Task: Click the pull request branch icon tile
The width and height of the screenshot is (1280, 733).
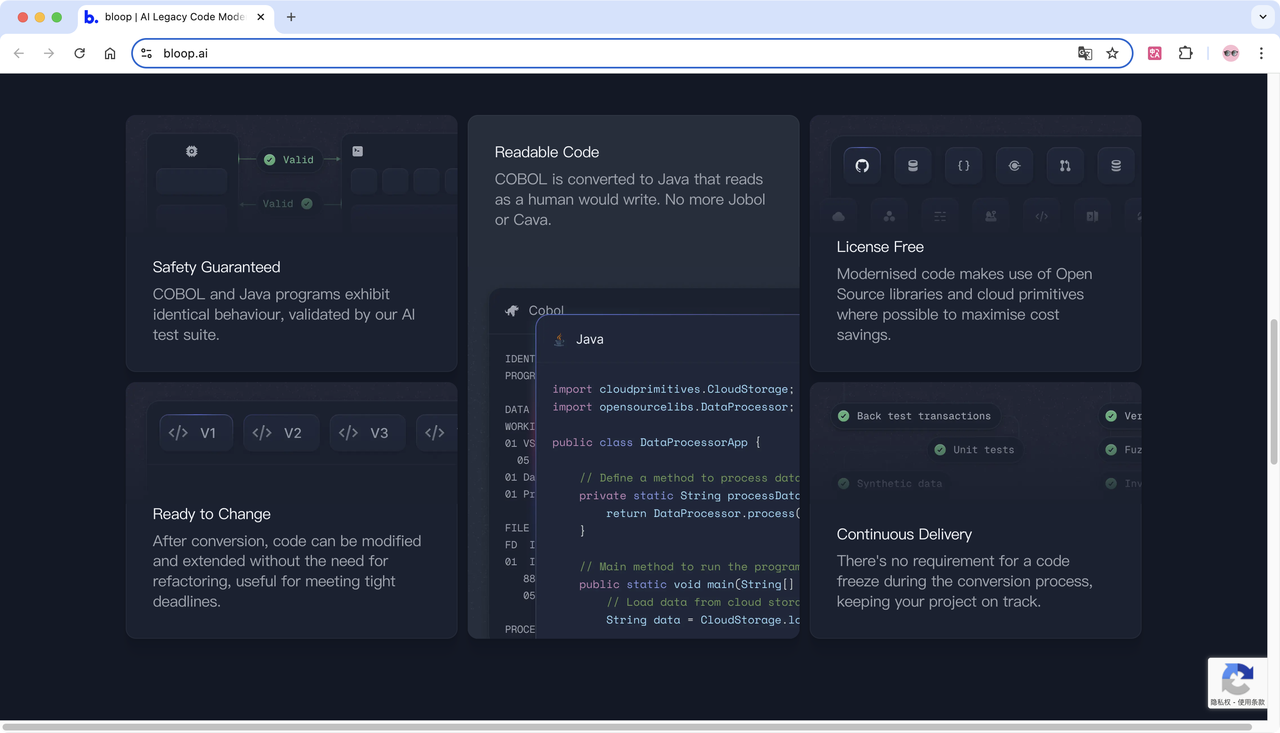Action: pos(1065,166)
